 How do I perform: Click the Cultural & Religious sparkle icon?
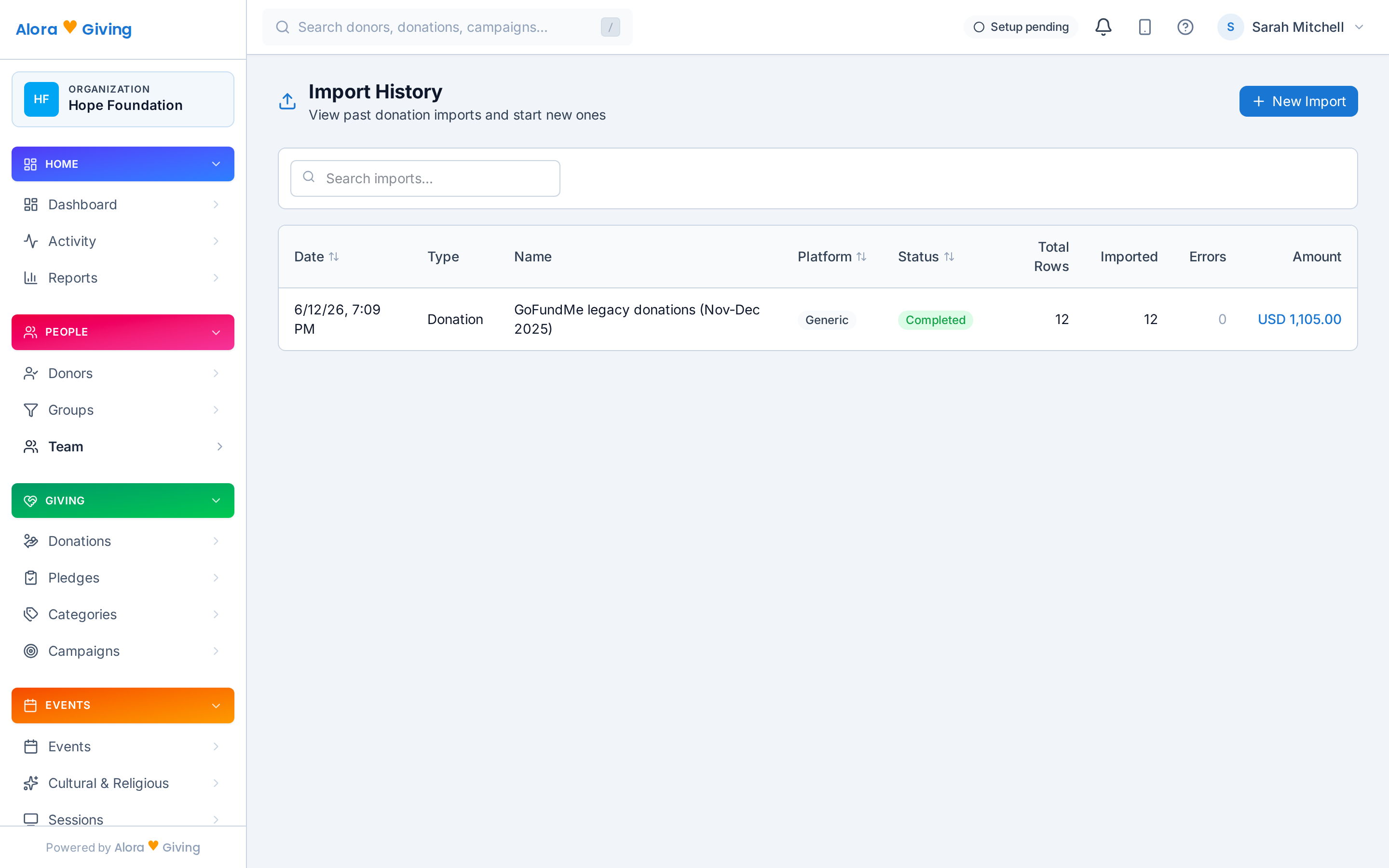pos(31,783)
